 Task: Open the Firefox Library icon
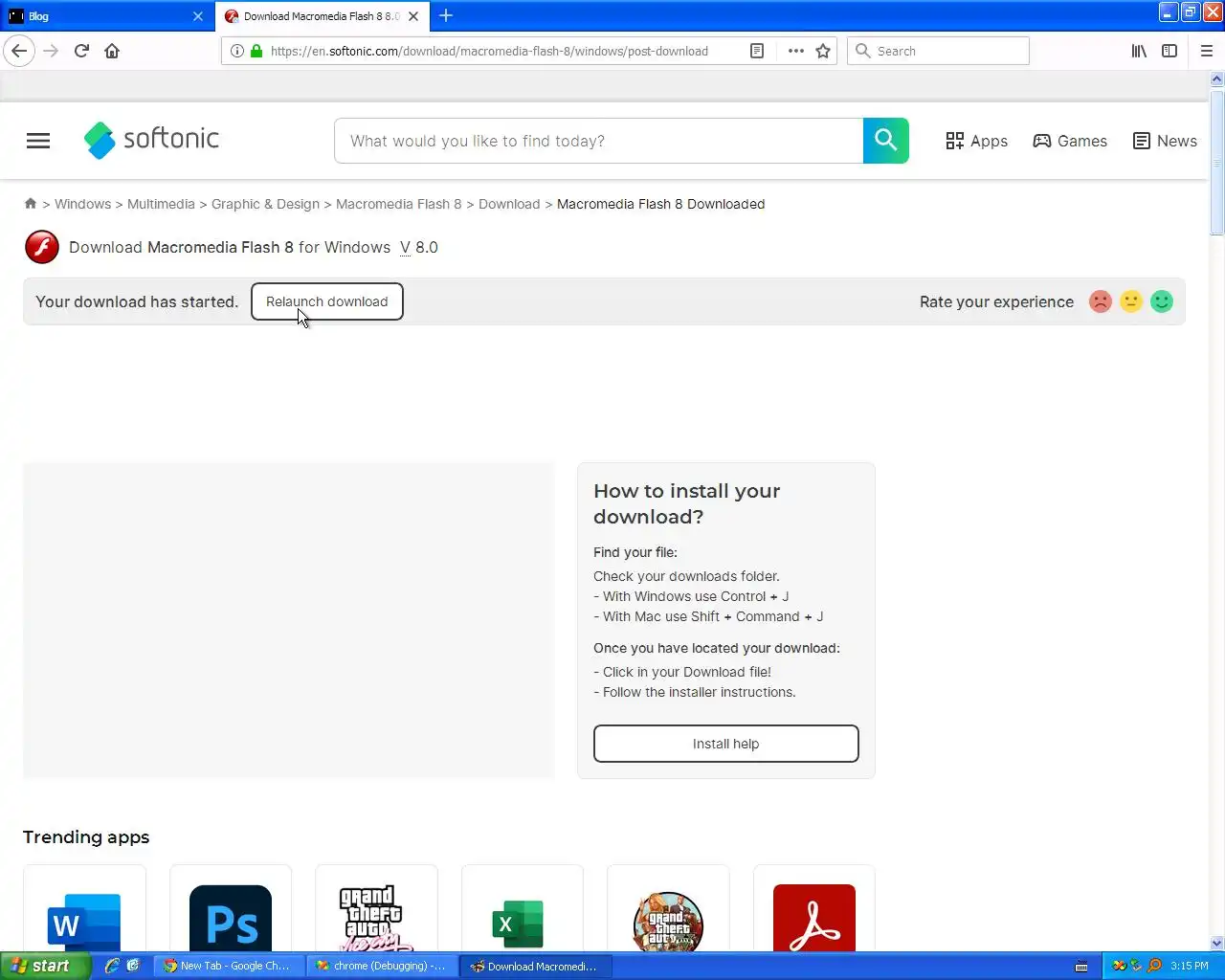(1139, 51)
